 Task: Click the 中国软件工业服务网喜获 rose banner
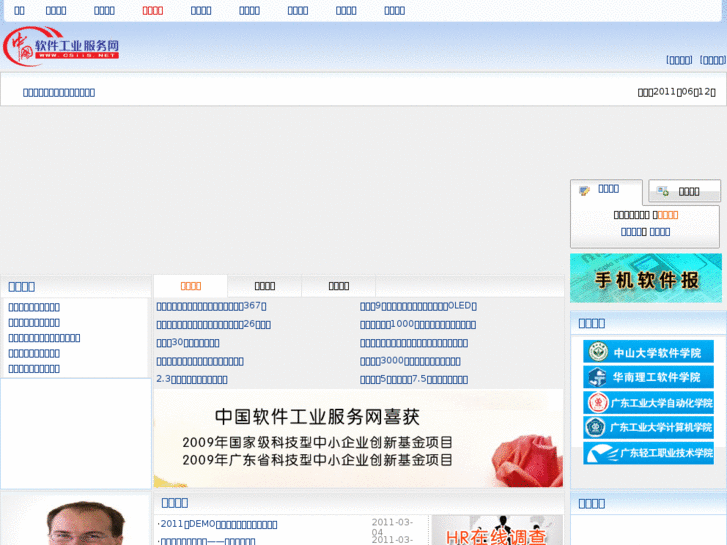click(358, 438)
